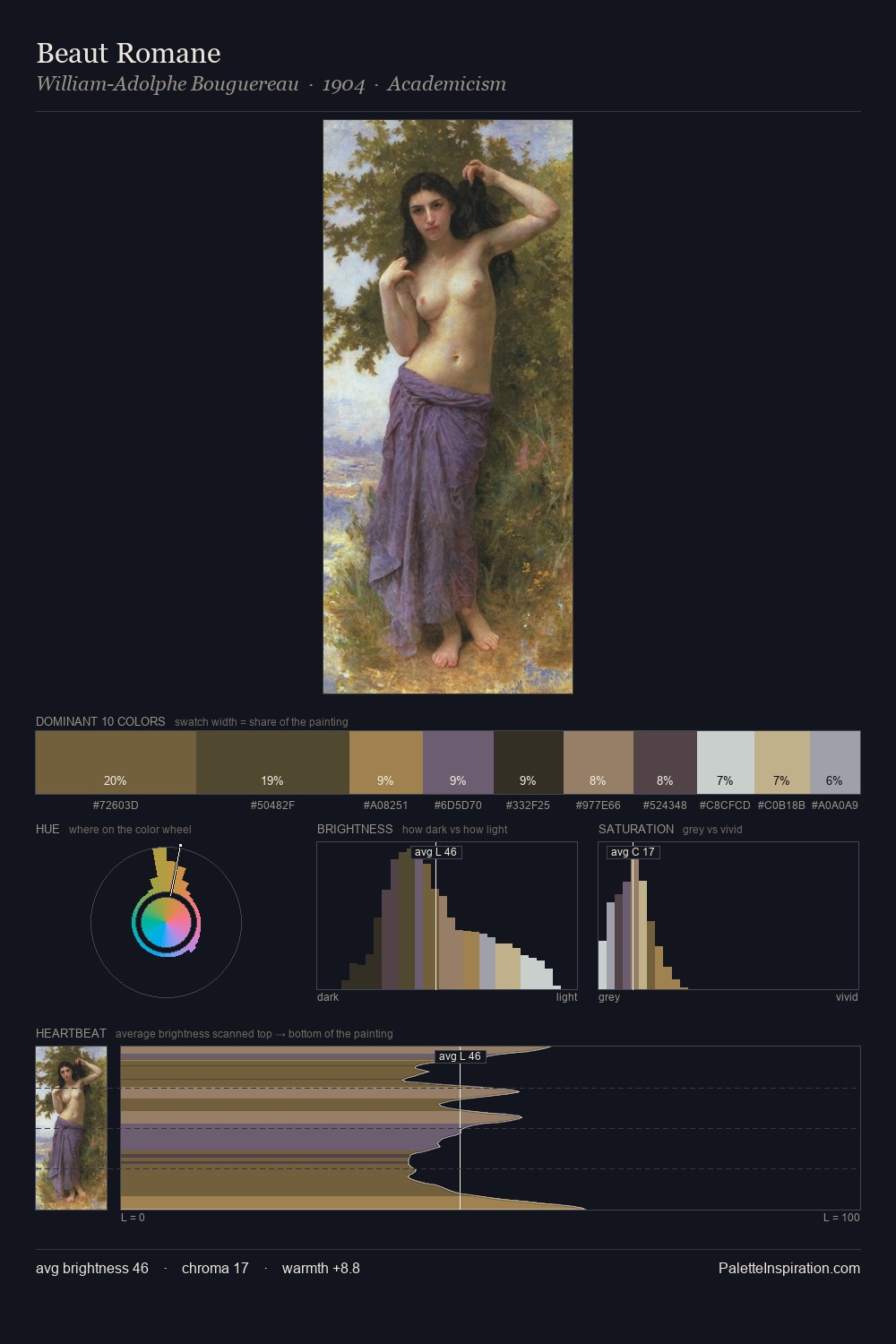
Task: Click the 'HEARTBEAT' section heading
Action: point(71,1033)
